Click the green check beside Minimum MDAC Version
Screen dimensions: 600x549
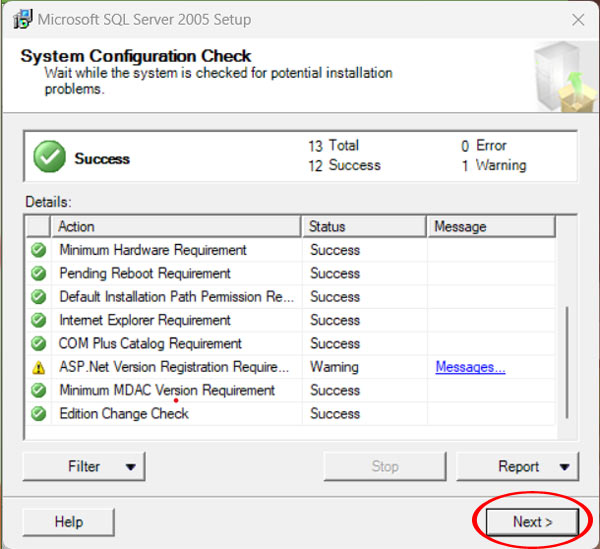pos(39,391)
